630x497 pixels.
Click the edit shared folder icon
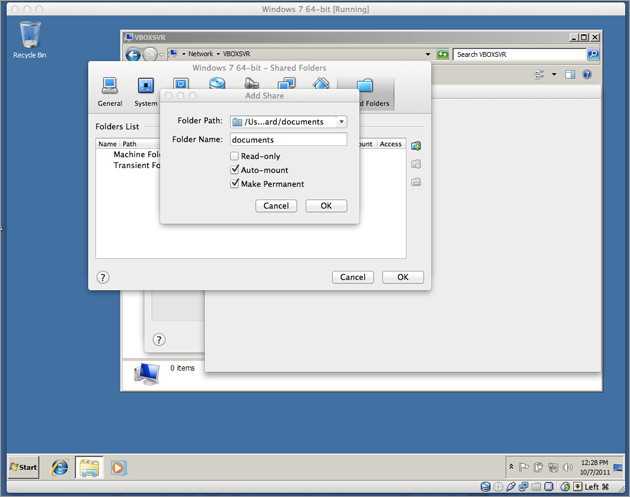pyautogui.click(x=416, y=164)
